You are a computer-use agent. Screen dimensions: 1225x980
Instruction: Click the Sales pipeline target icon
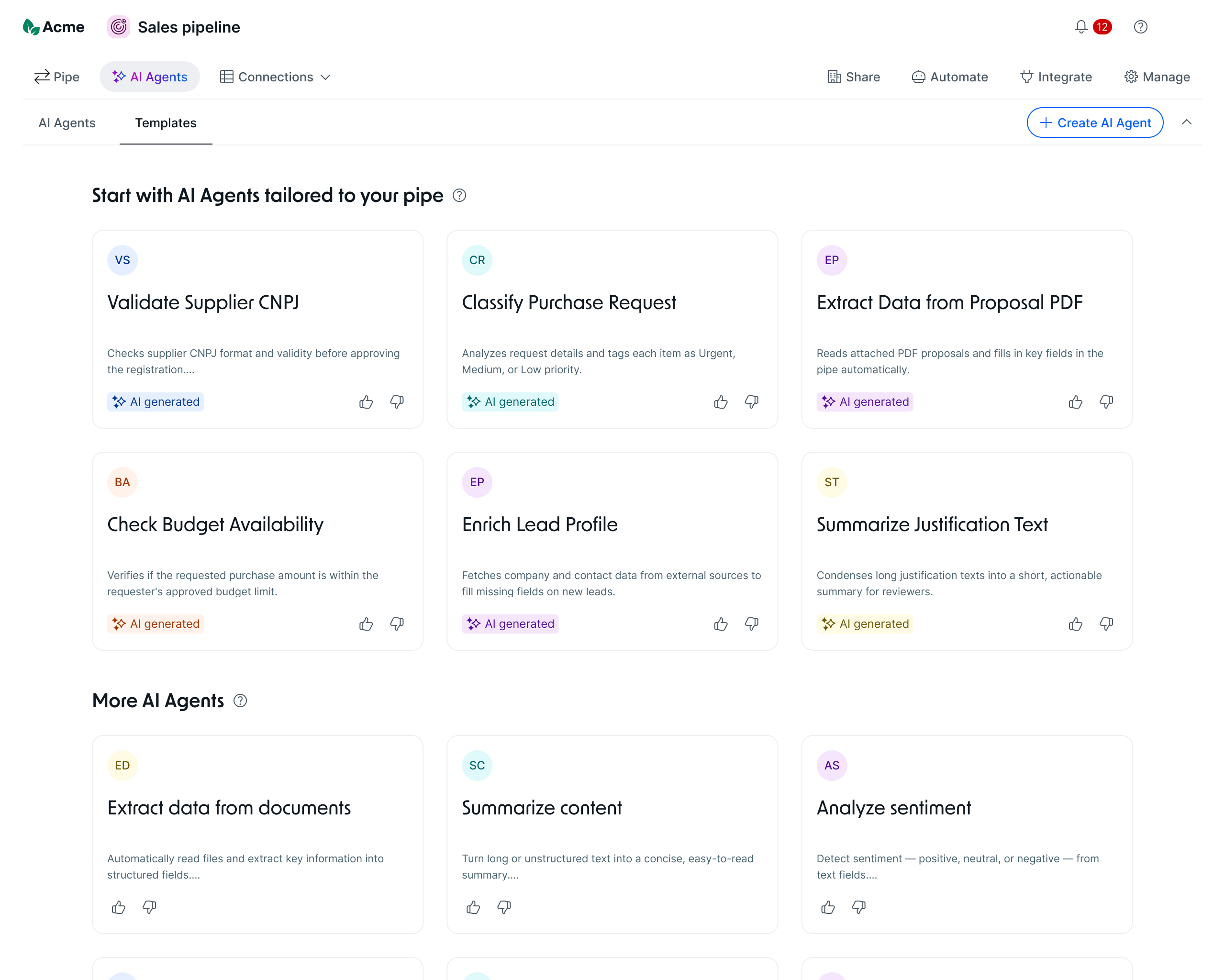(x=119, y=27)
